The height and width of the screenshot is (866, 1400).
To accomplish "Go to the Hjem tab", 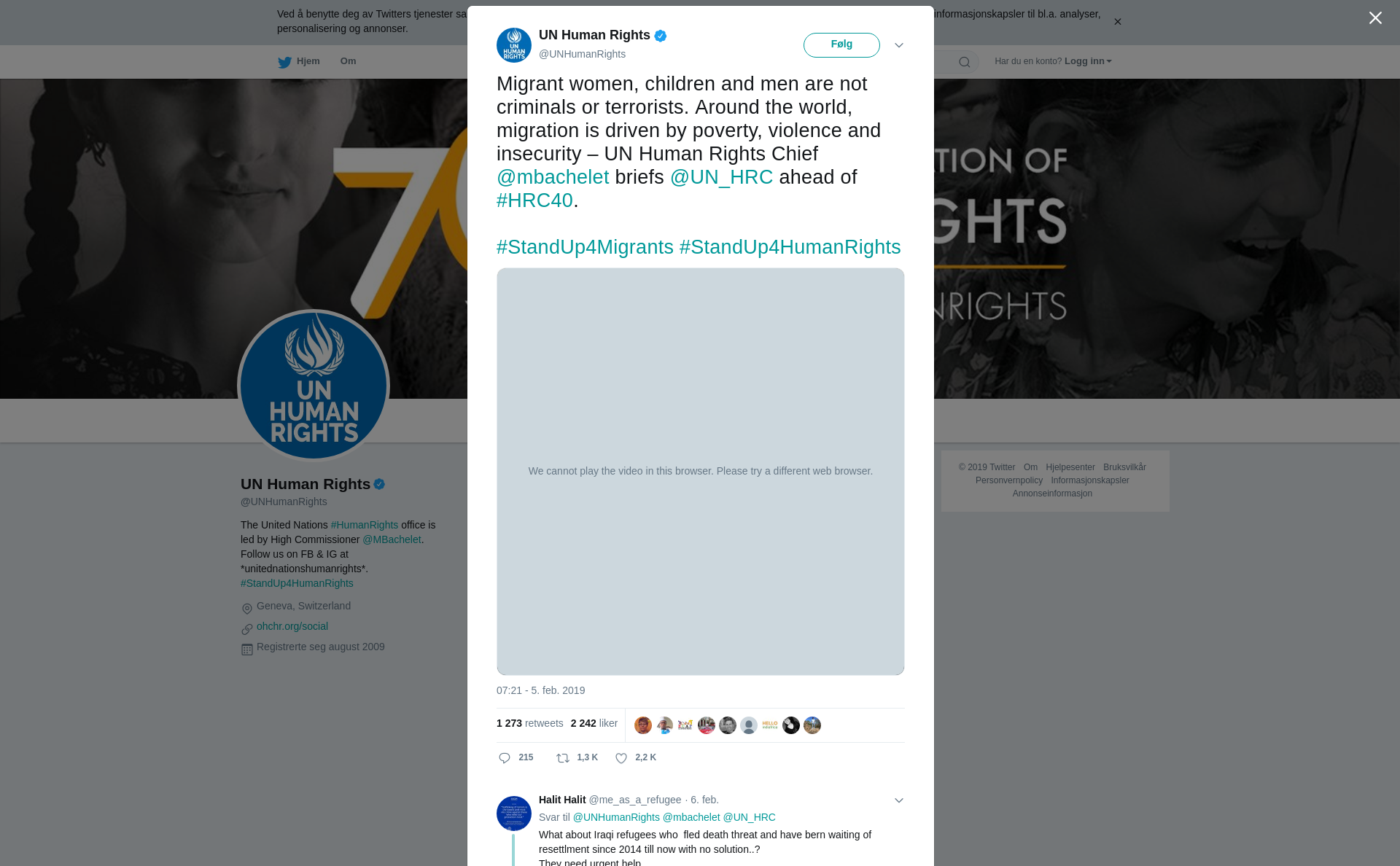I will click(x=299, y=61).
